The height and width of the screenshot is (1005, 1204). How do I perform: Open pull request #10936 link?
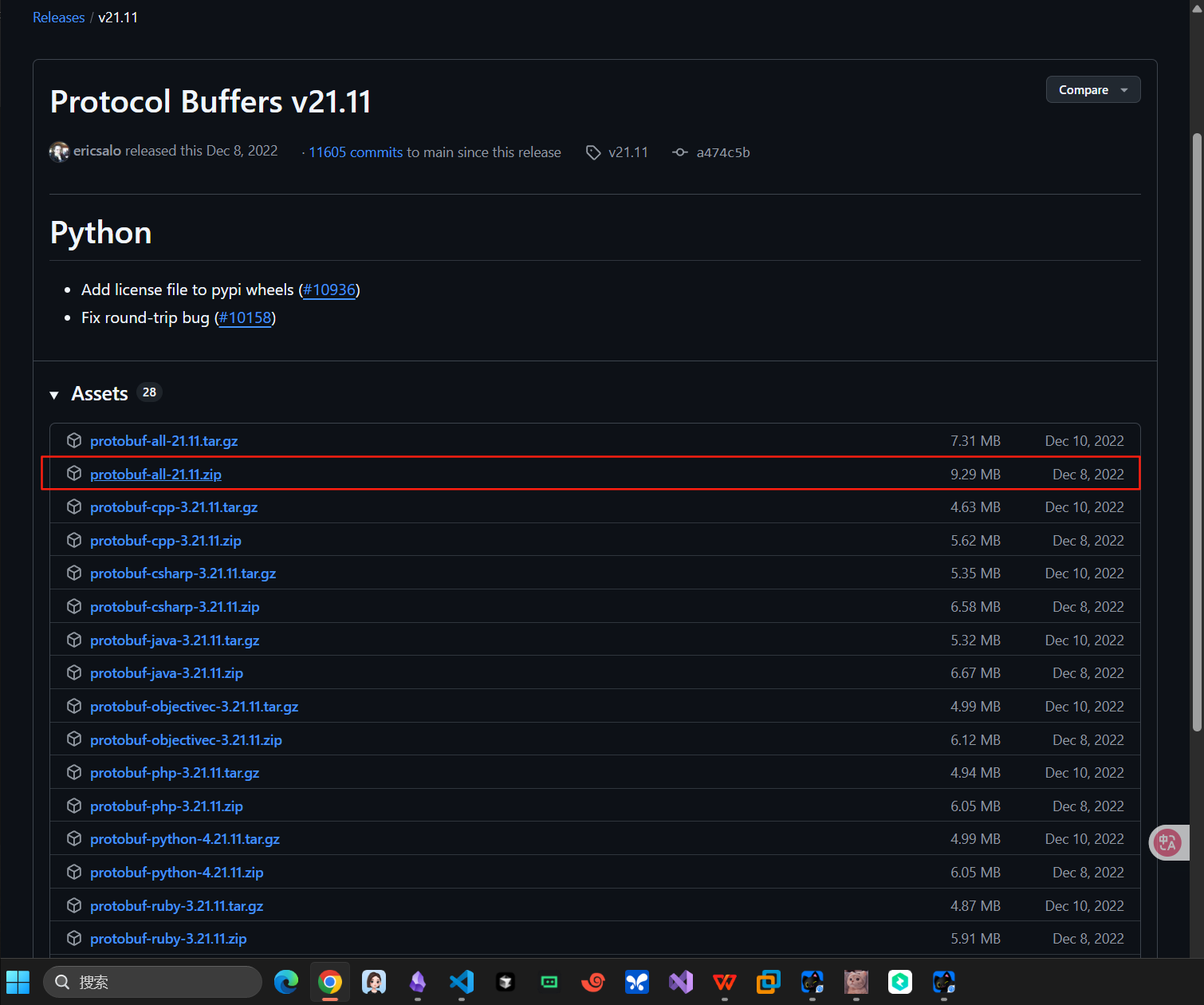(x=329, y=290)
